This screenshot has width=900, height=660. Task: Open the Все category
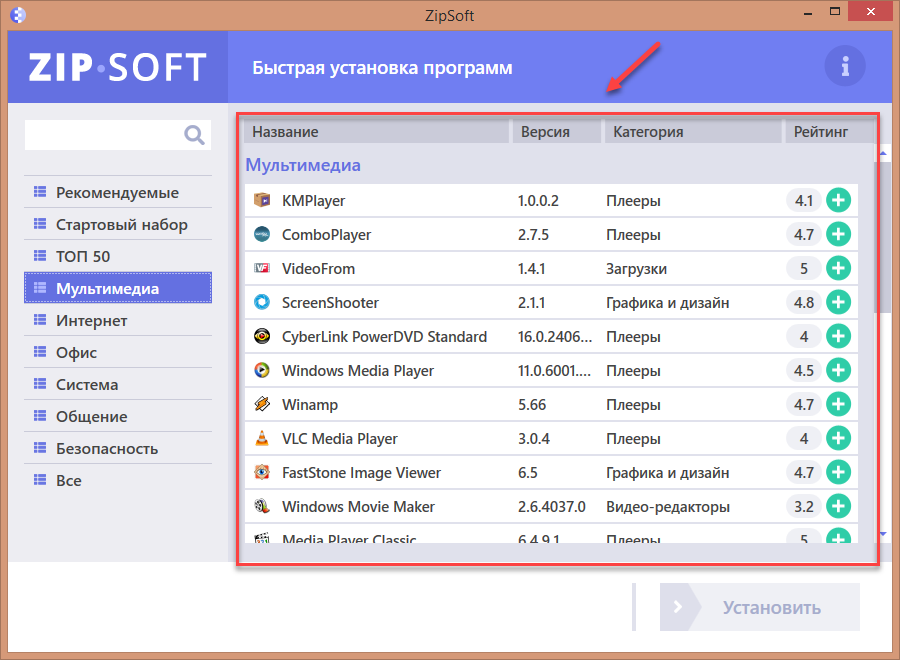click(x=118, y=481)
